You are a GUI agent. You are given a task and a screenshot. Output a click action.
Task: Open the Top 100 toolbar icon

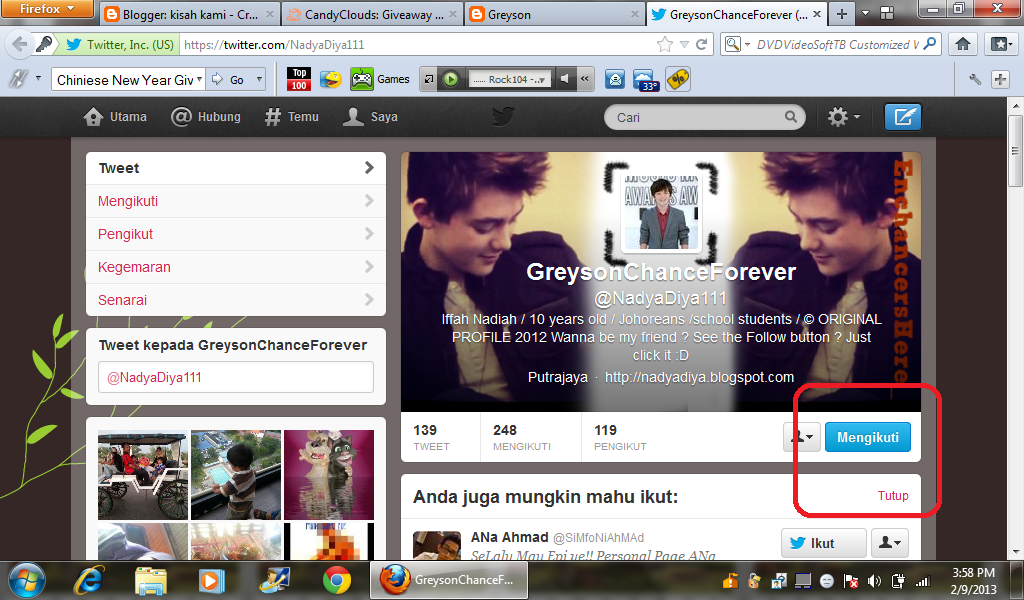(299, 79)
